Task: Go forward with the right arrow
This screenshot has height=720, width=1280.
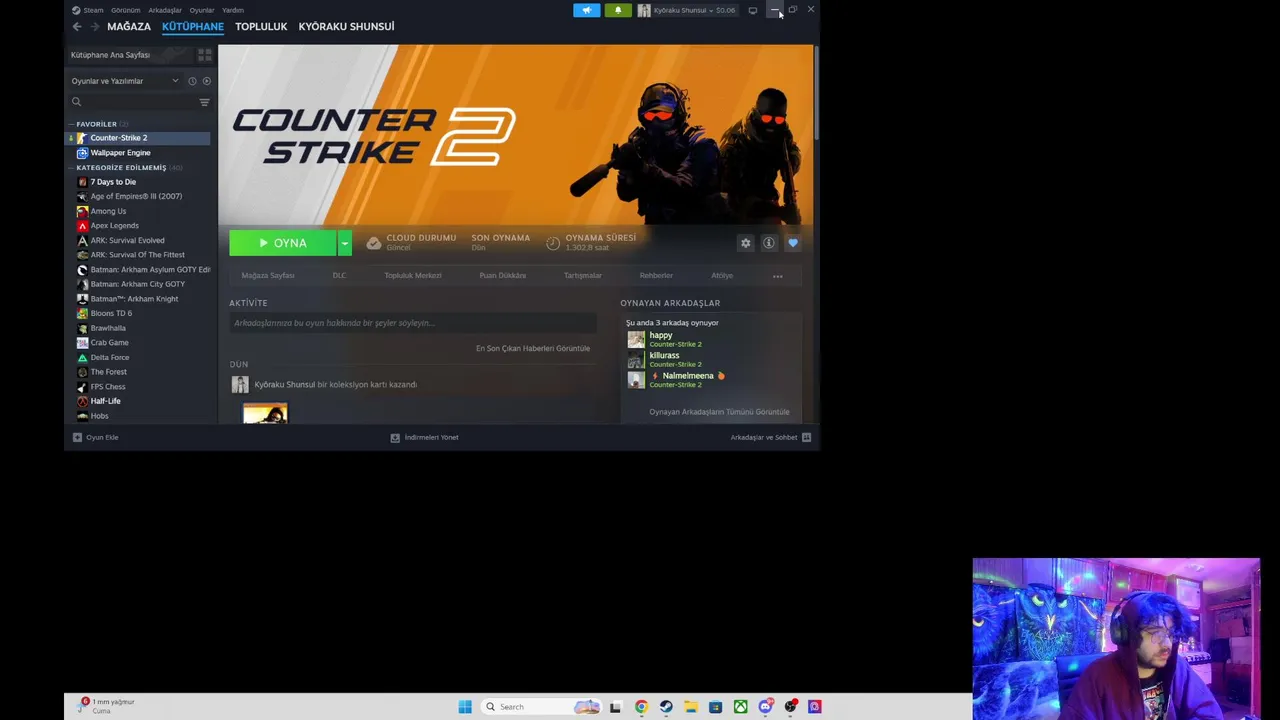Action: coord(95,27)
